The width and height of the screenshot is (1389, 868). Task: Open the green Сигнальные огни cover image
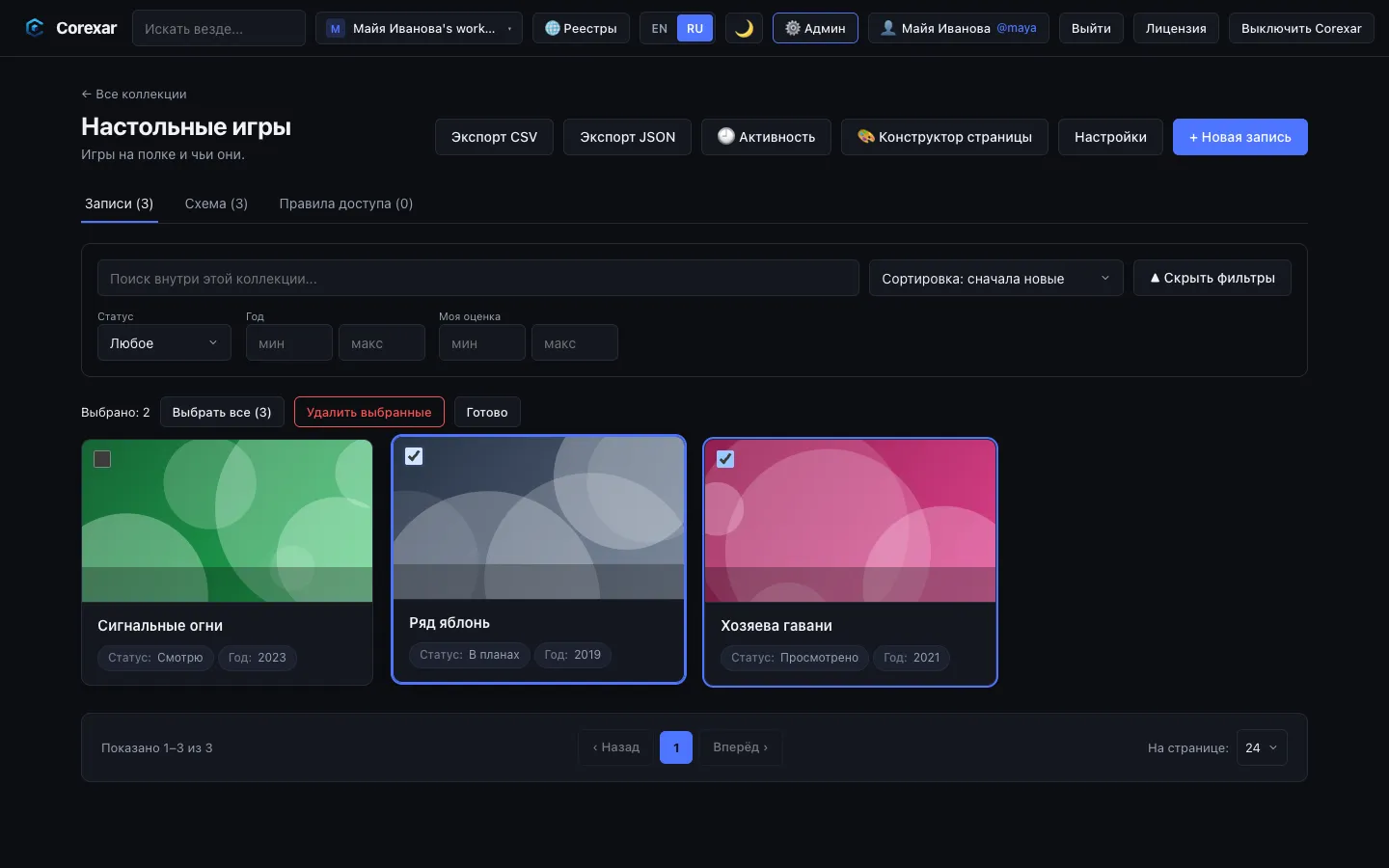(x=227, y=521)
